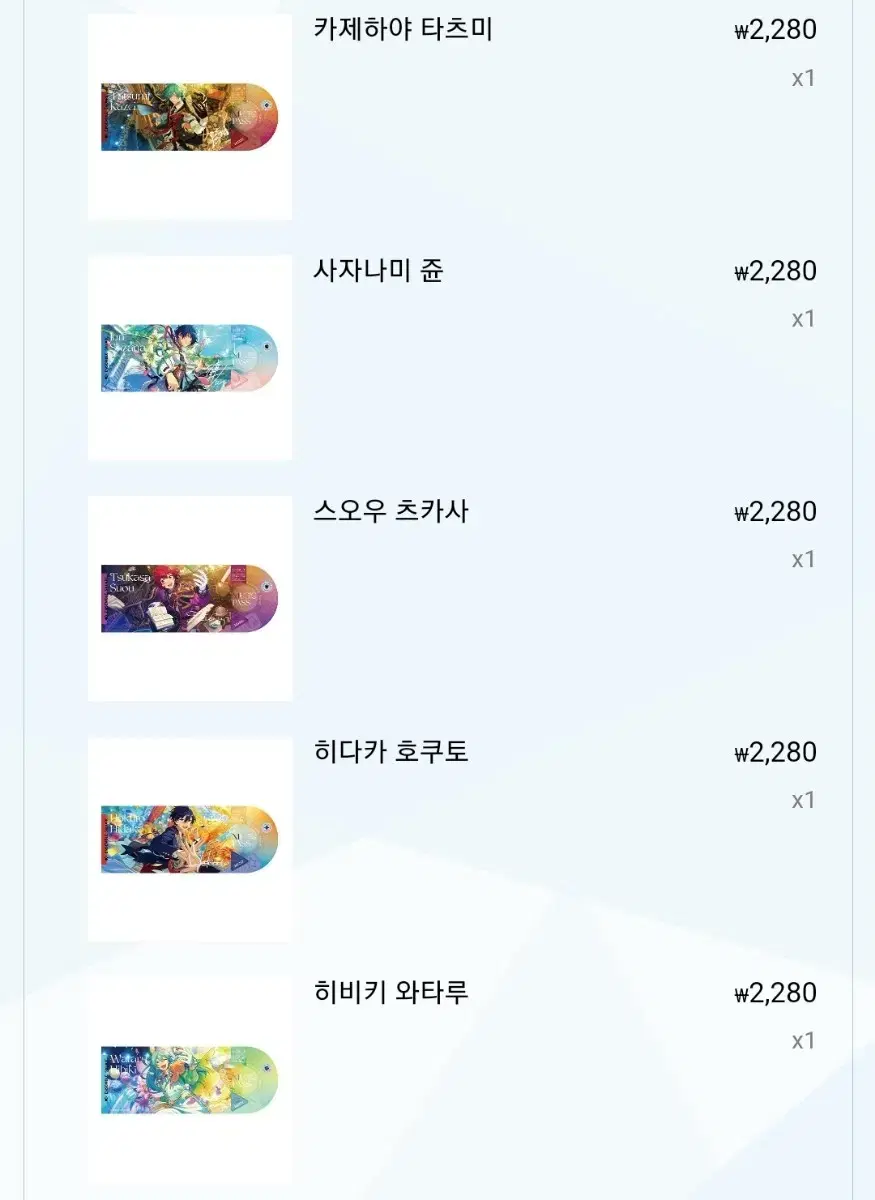875x1200 pixels.
Task: Tap the 스오우 츠카사 item name
Action: point(391,512)
